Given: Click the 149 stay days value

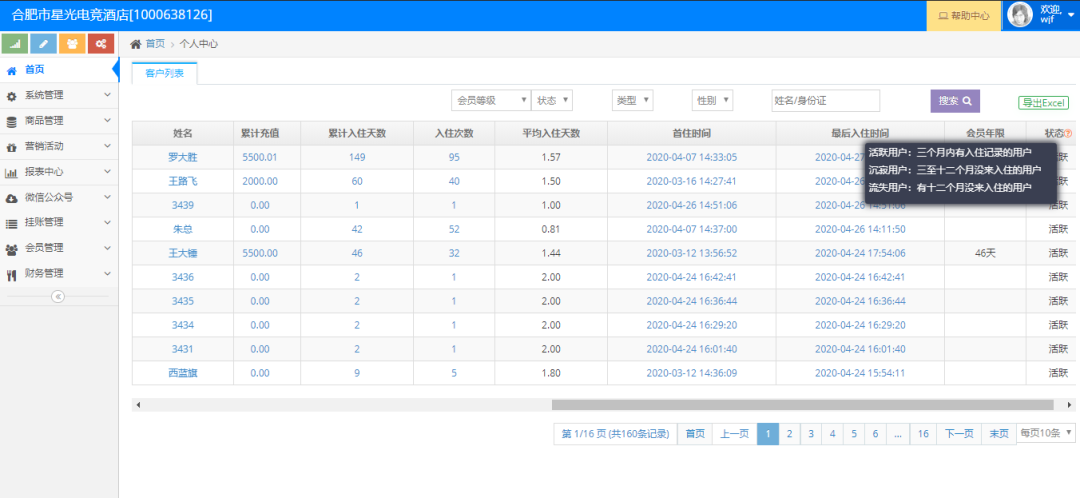Looking at the screenshot, I should [357, 158].
